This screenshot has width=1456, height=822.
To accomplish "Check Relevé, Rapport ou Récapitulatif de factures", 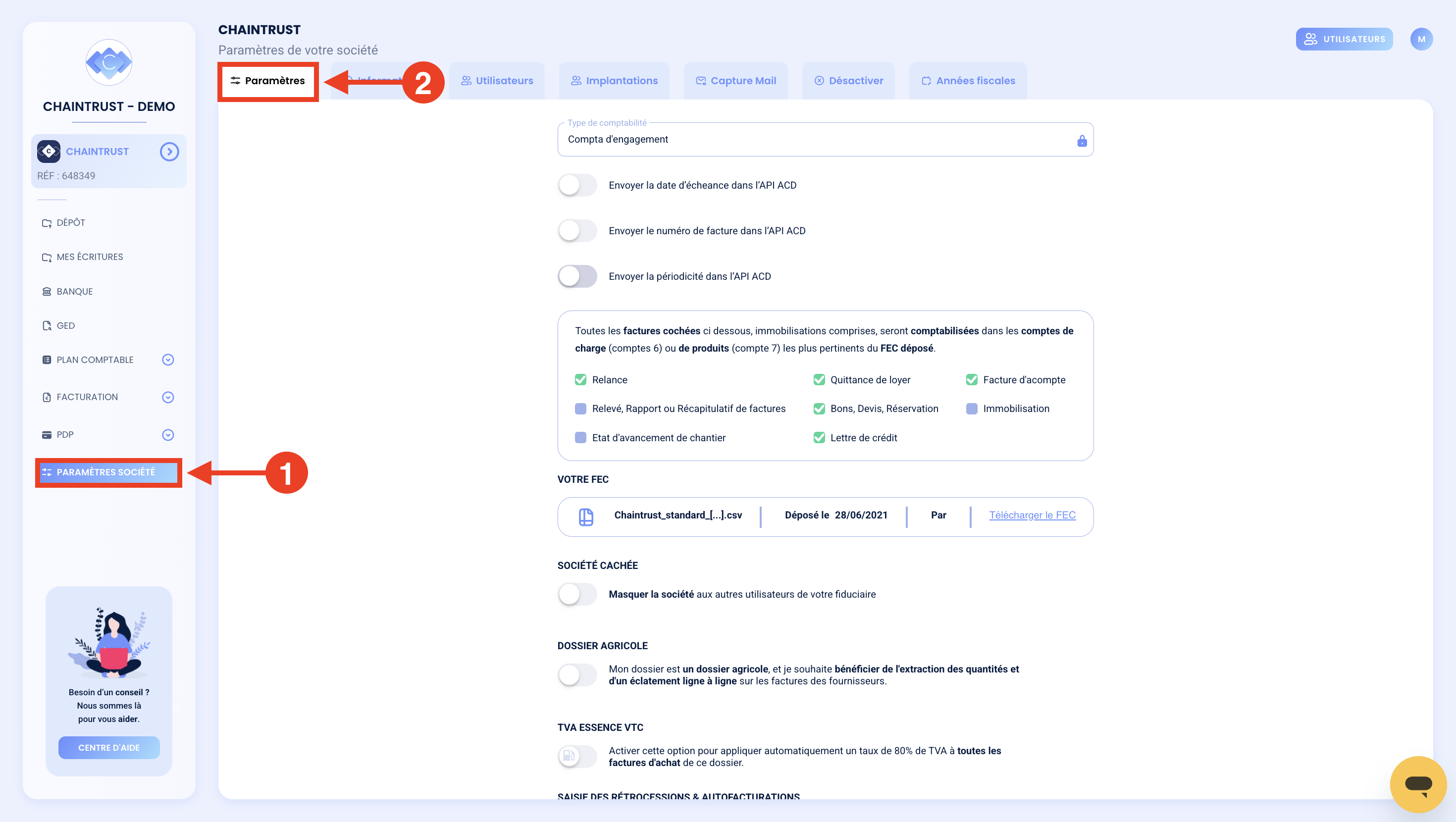I will point(580,409).
